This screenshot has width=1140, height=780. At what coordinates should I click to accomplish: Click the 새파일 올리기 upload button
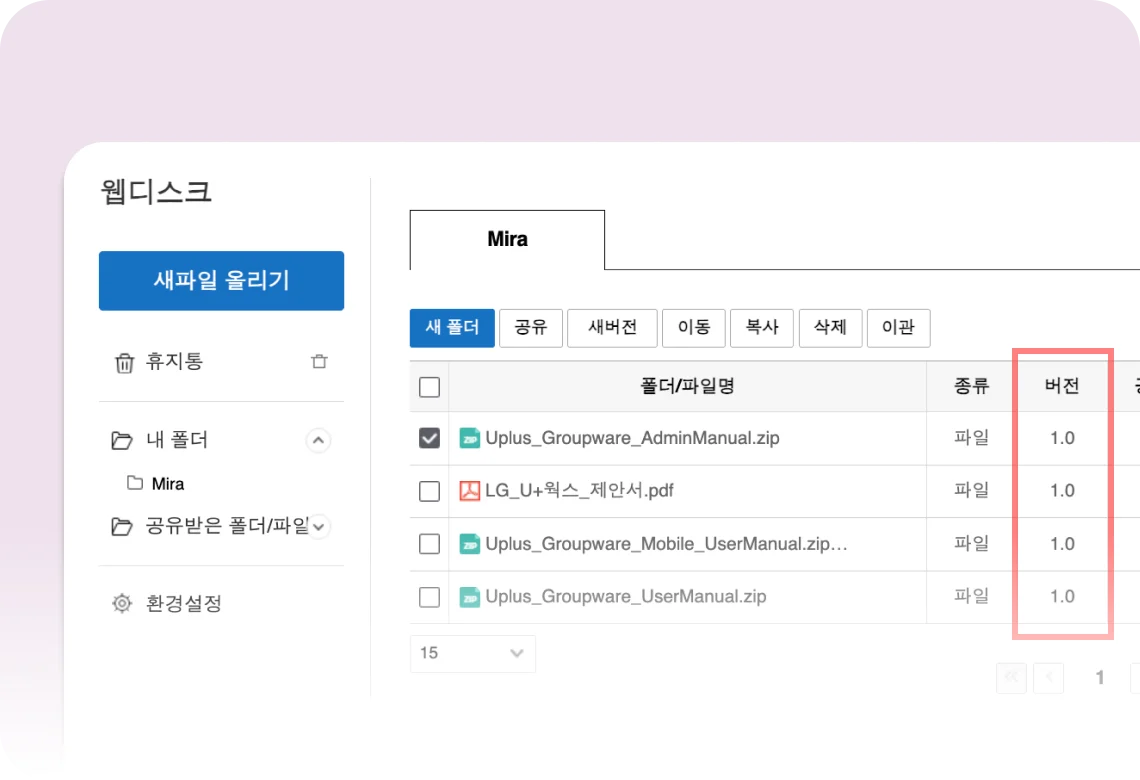(x=221, y=281)
